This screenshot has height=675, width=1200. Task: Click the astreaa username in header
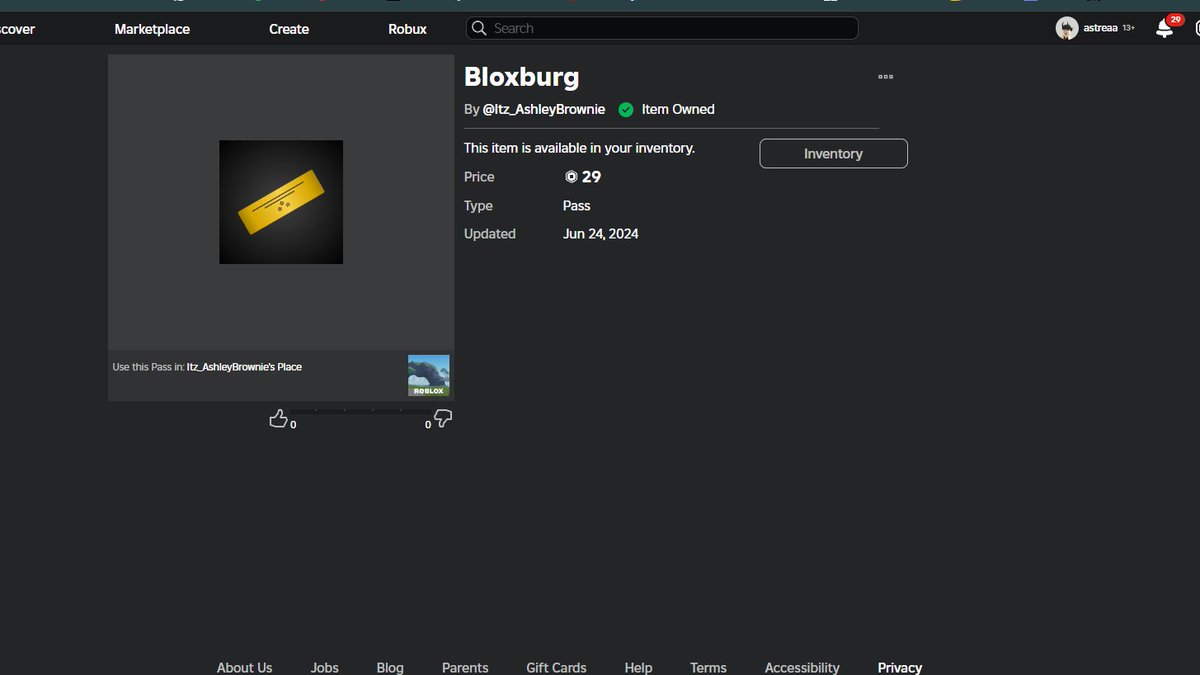pos(1100,28)
